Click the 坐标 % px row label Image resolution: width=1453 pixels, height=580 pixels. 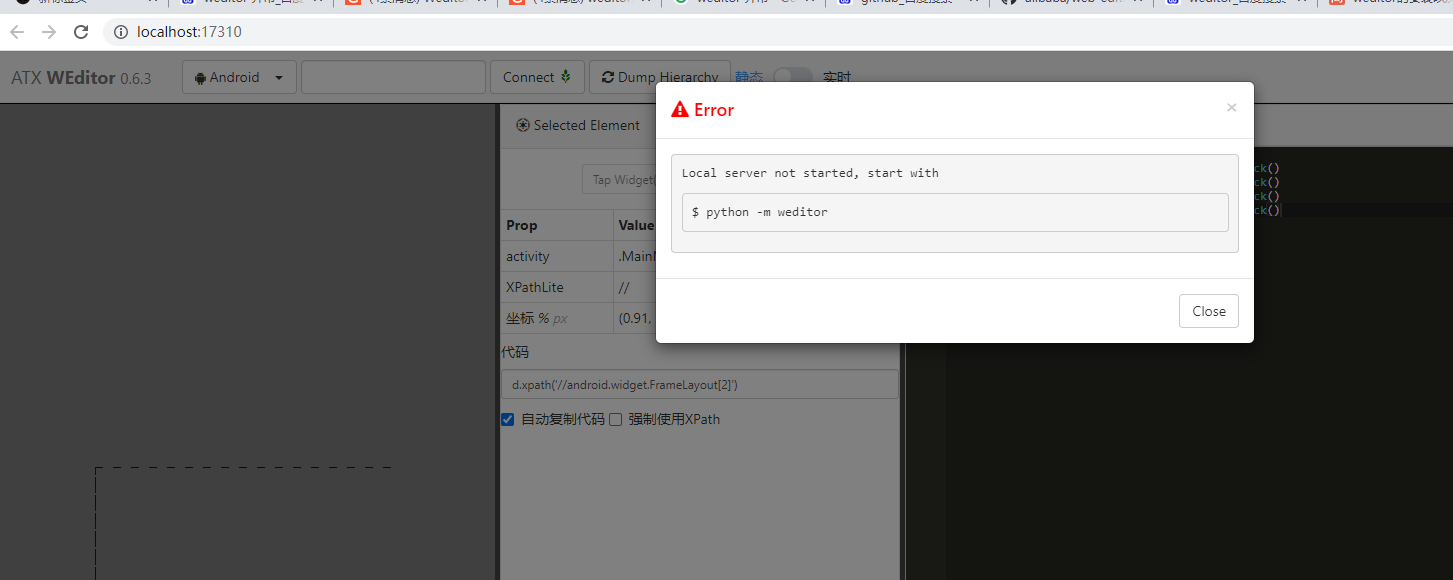coord(537,318)
